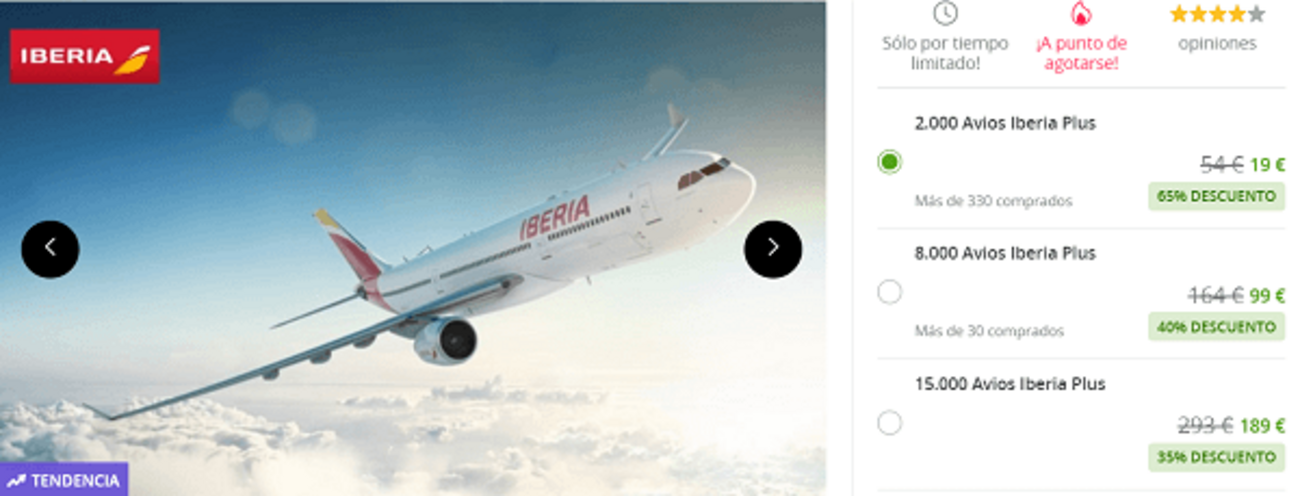Click the clock limited-time icon
Image resolution: width=1300 pixels, height=496 pixels.
(x=945, y=13)
